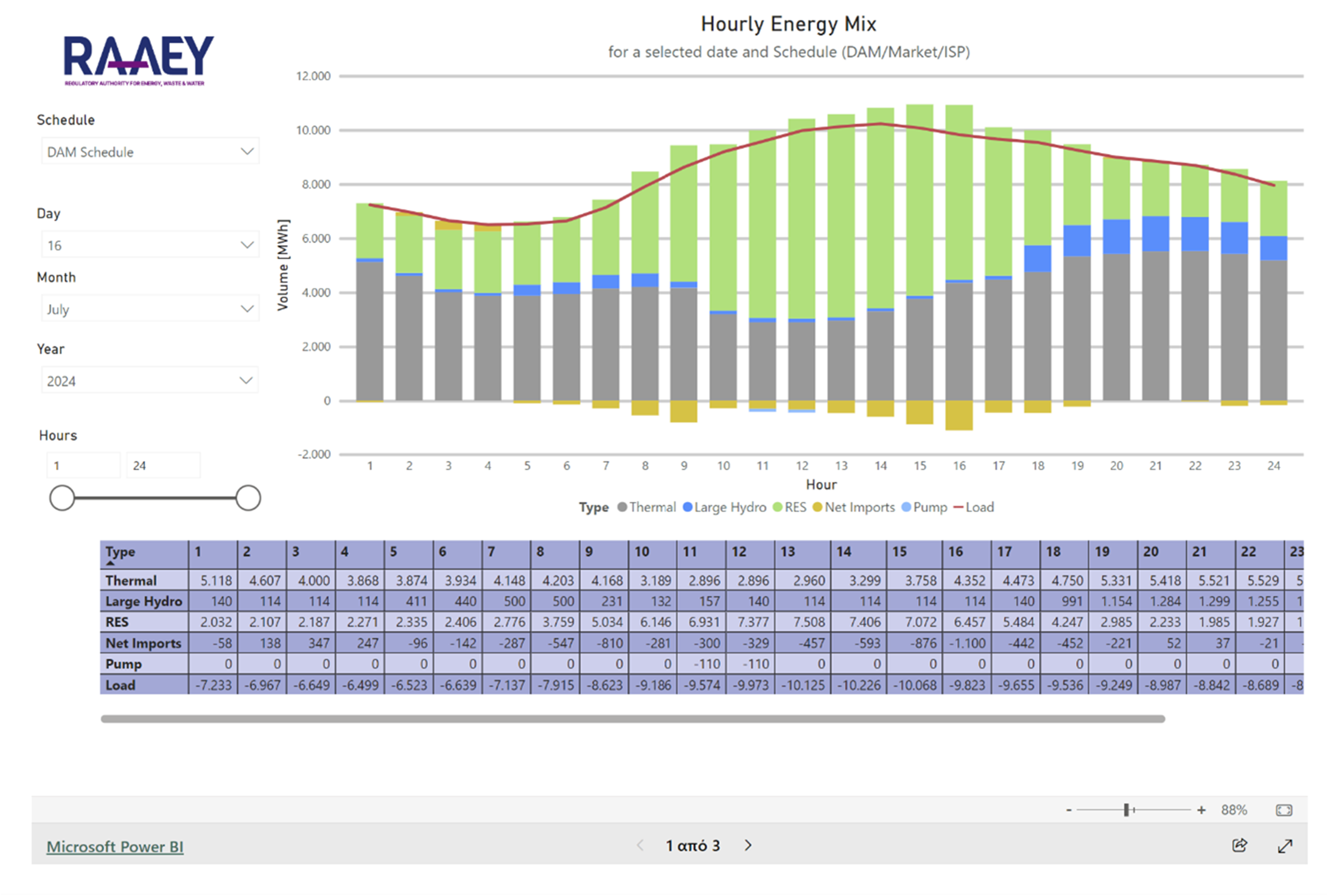This screenshot has width=1328, height=896.
Task: Click the Hour x-axis title
Action: [x=821, y=485]
